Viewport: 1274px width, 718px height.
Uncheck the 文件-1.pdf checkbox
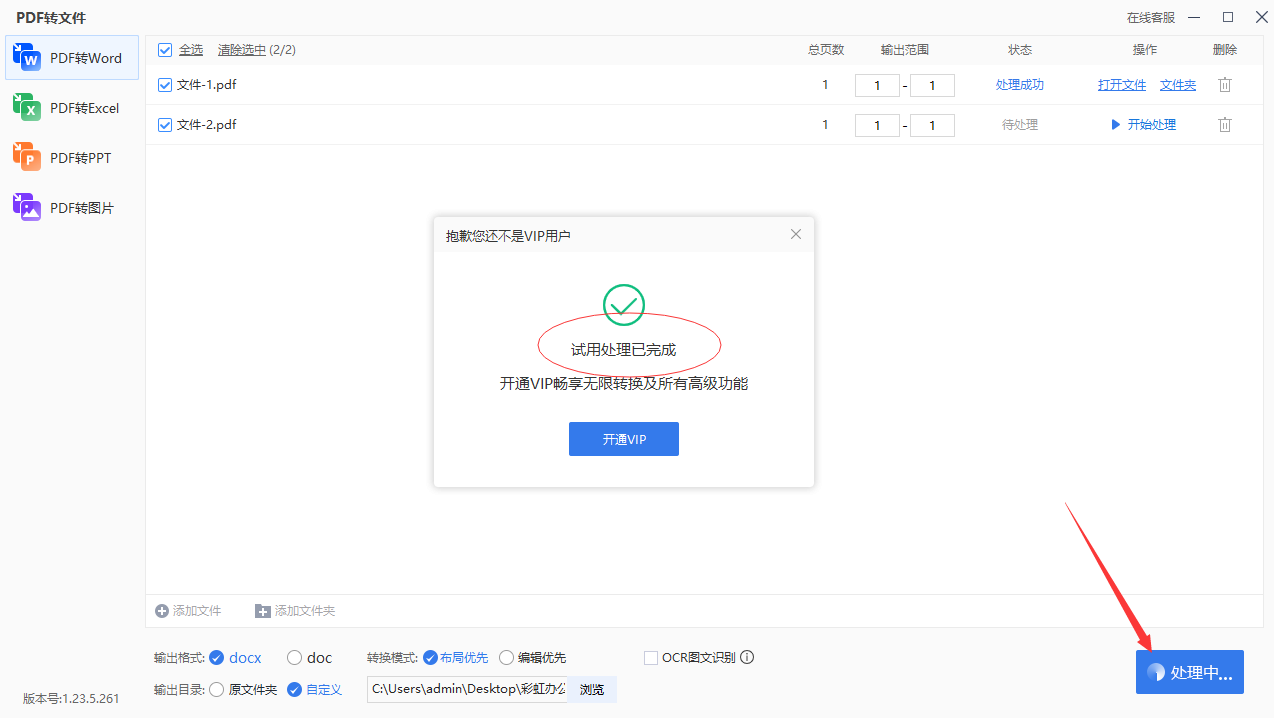pyautogui.click(x=165, y=85)
